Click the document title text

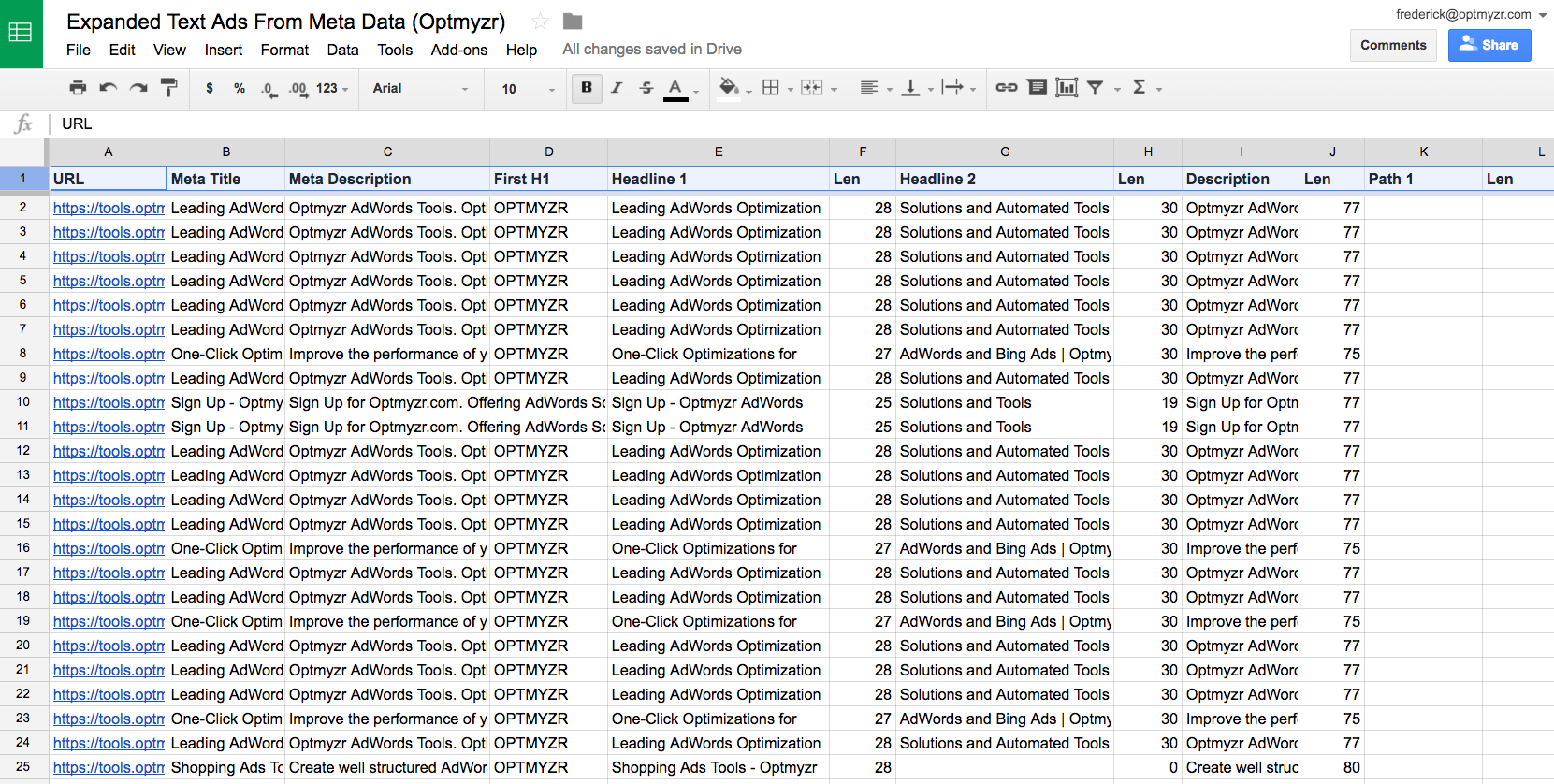(286, 22)
